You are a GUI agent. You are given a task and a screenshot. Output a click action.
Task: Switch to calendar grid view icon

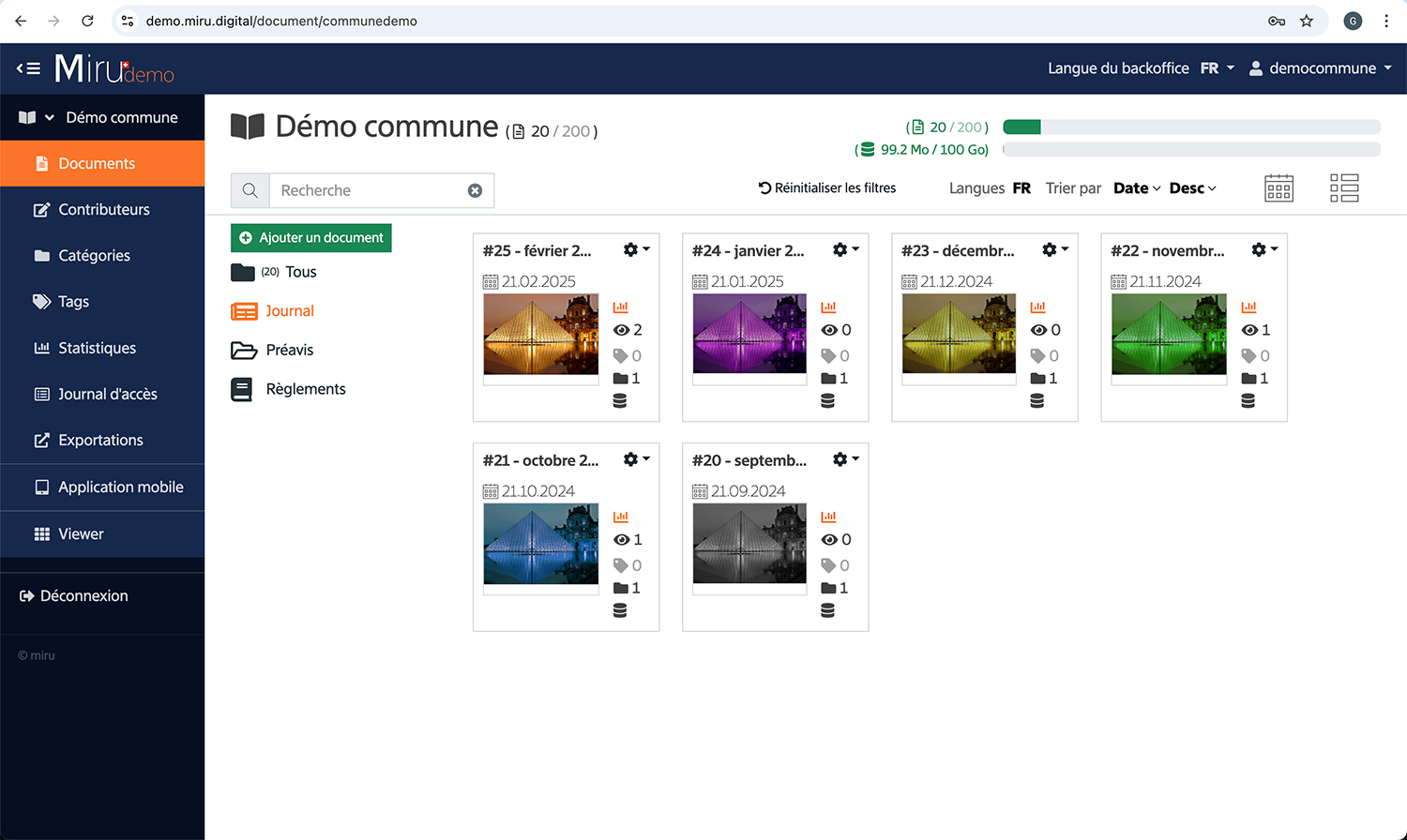point(1278,188)
